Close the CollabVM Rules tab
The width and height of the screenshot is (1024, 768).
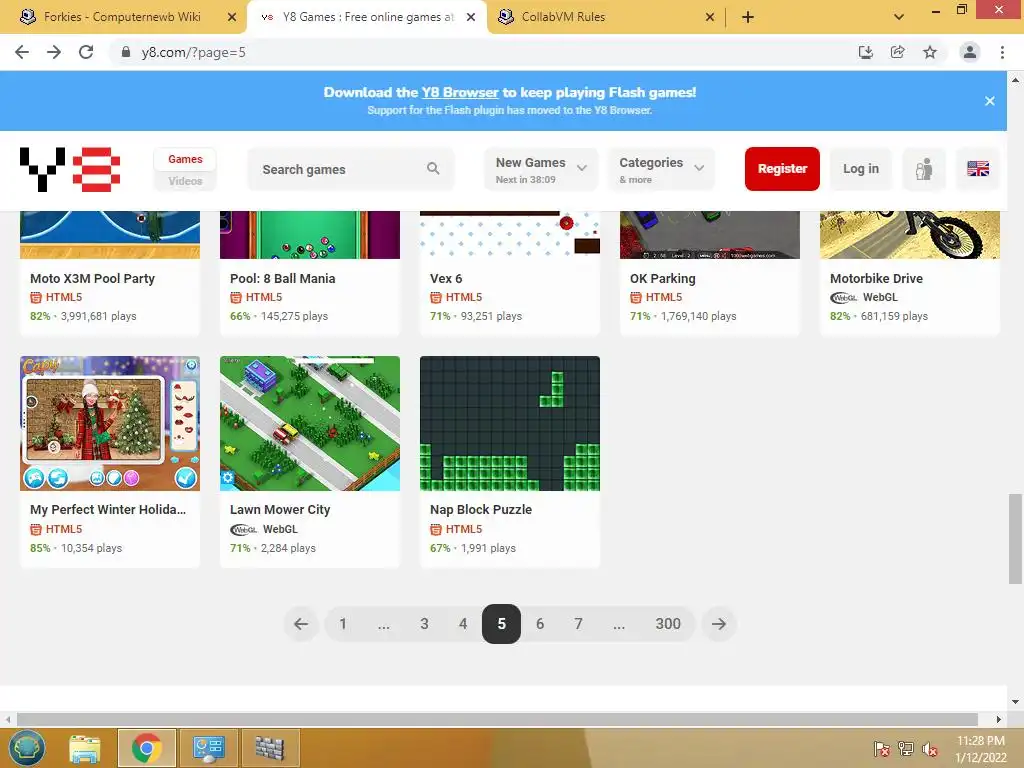pyautogui.click(x=710, y=17)
